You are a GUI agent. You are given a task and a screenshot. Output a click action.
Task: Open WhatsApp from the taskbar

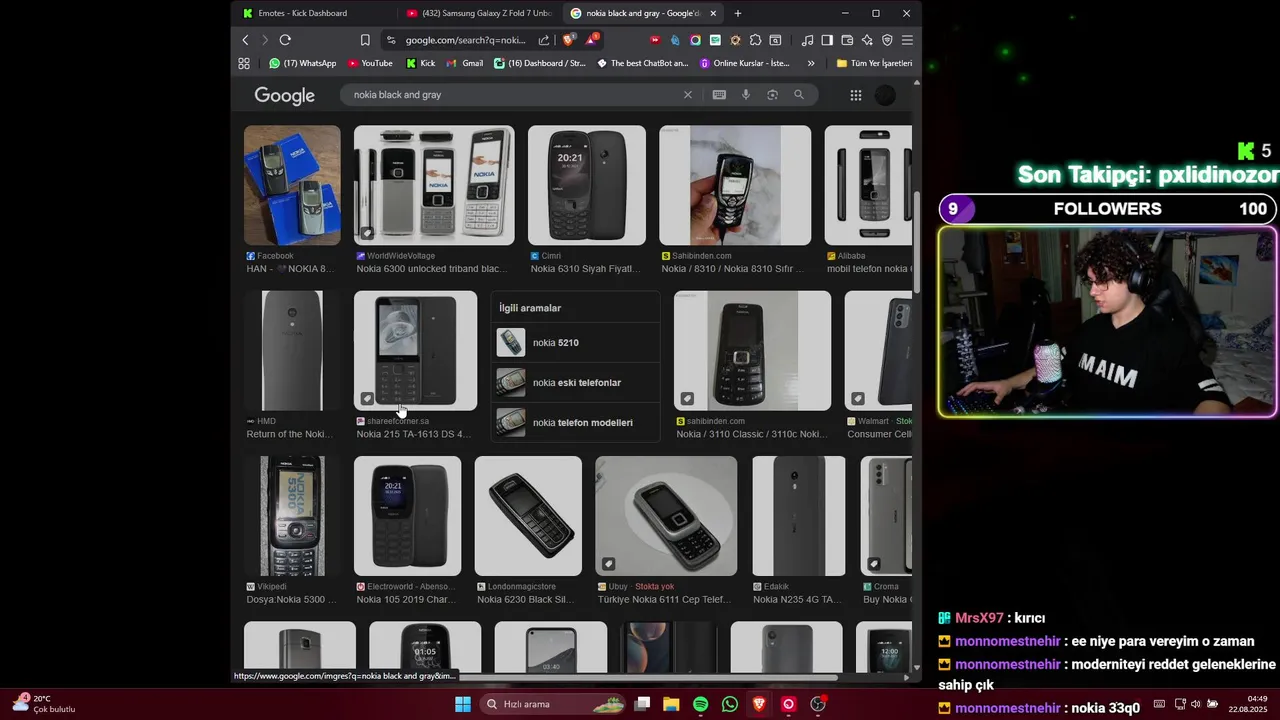(x=729, y=704)
